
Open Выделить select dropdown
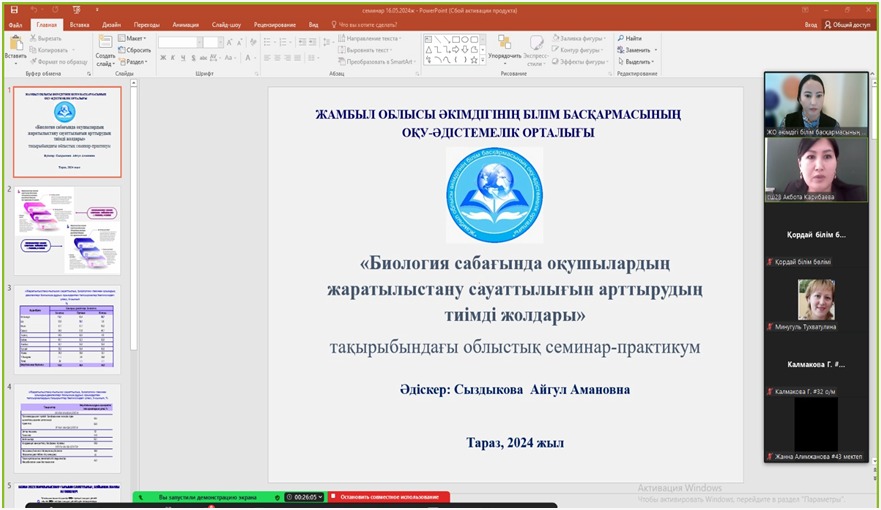pos(636,62)
